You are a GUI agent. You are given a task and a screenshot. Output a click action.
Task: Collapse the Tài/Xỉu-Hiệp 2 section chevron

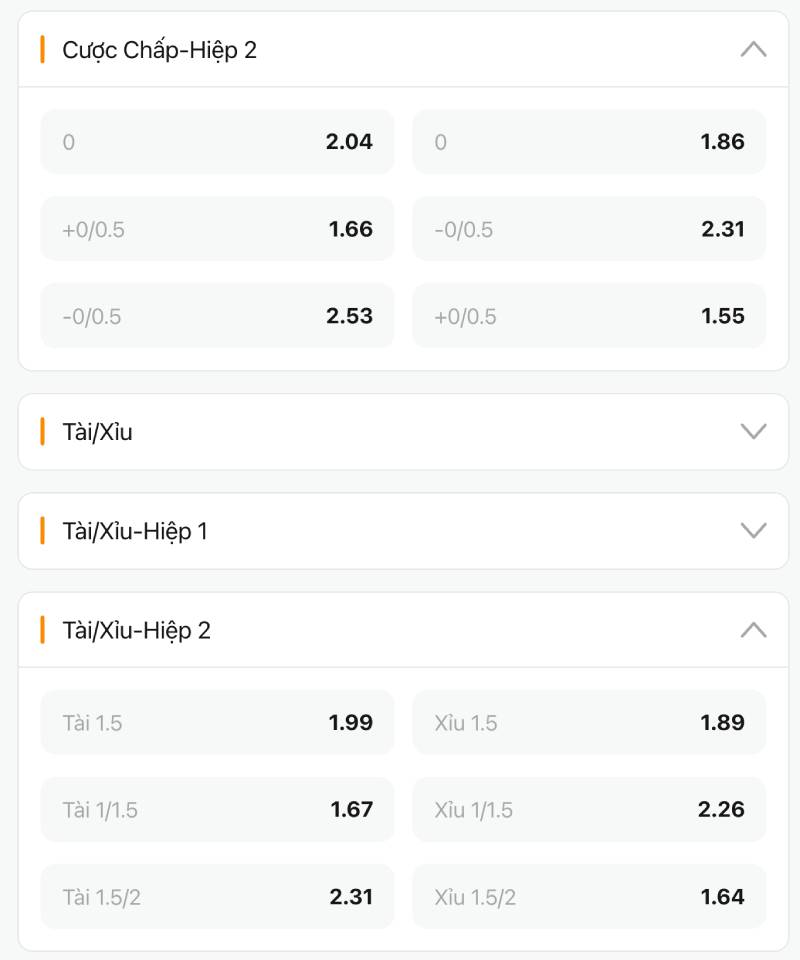pyautogui.click(x=753, y=630)
